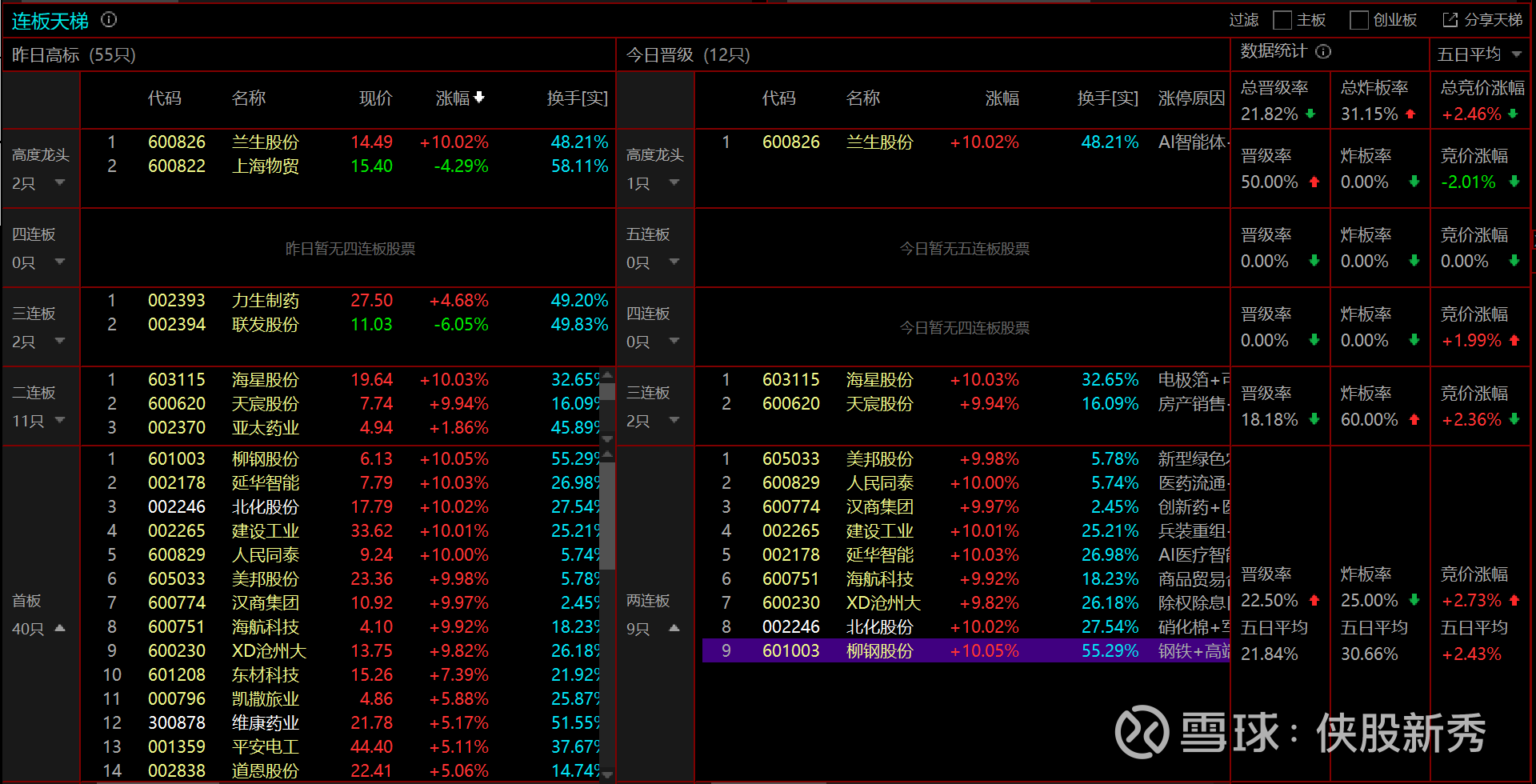The width and height of the screenshot is (1536, 784).
Task: Click the 涨幅 sort arrow in 昨日高标
Action: 479,98
